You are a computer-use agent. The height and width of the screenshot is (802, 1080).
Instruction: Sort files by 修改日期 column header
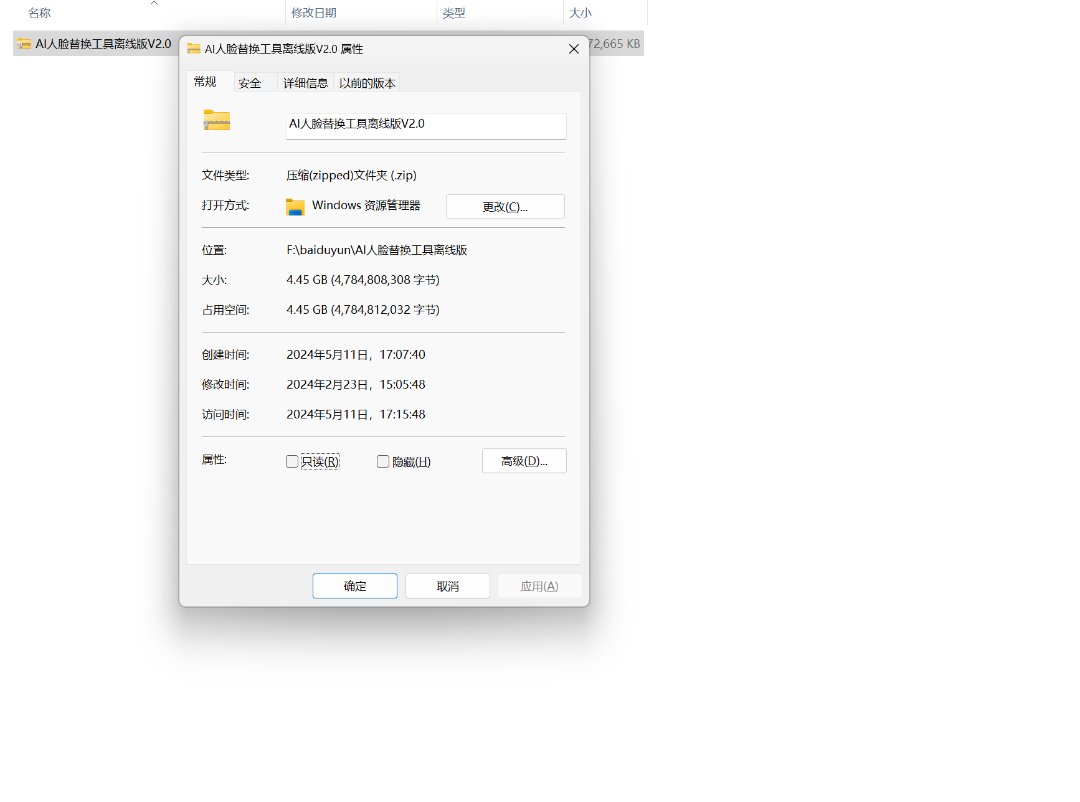[313, 14]
